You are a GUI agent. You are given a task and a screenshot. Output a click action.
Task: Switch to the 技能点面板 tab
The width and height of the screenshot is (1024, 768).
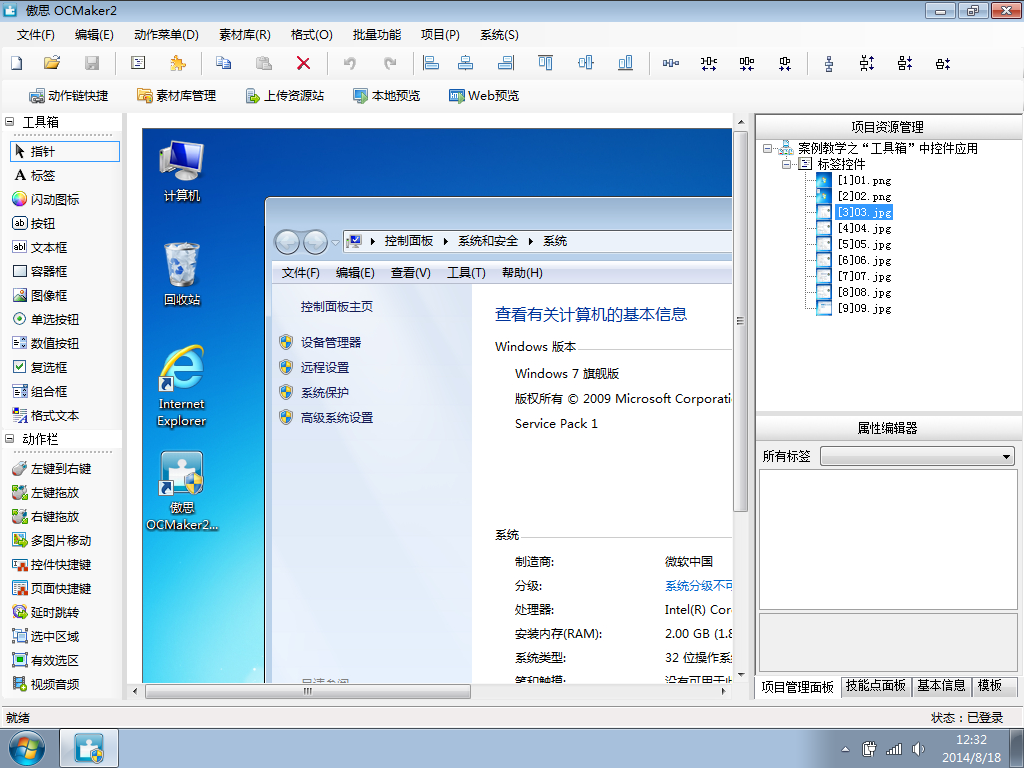876,686
